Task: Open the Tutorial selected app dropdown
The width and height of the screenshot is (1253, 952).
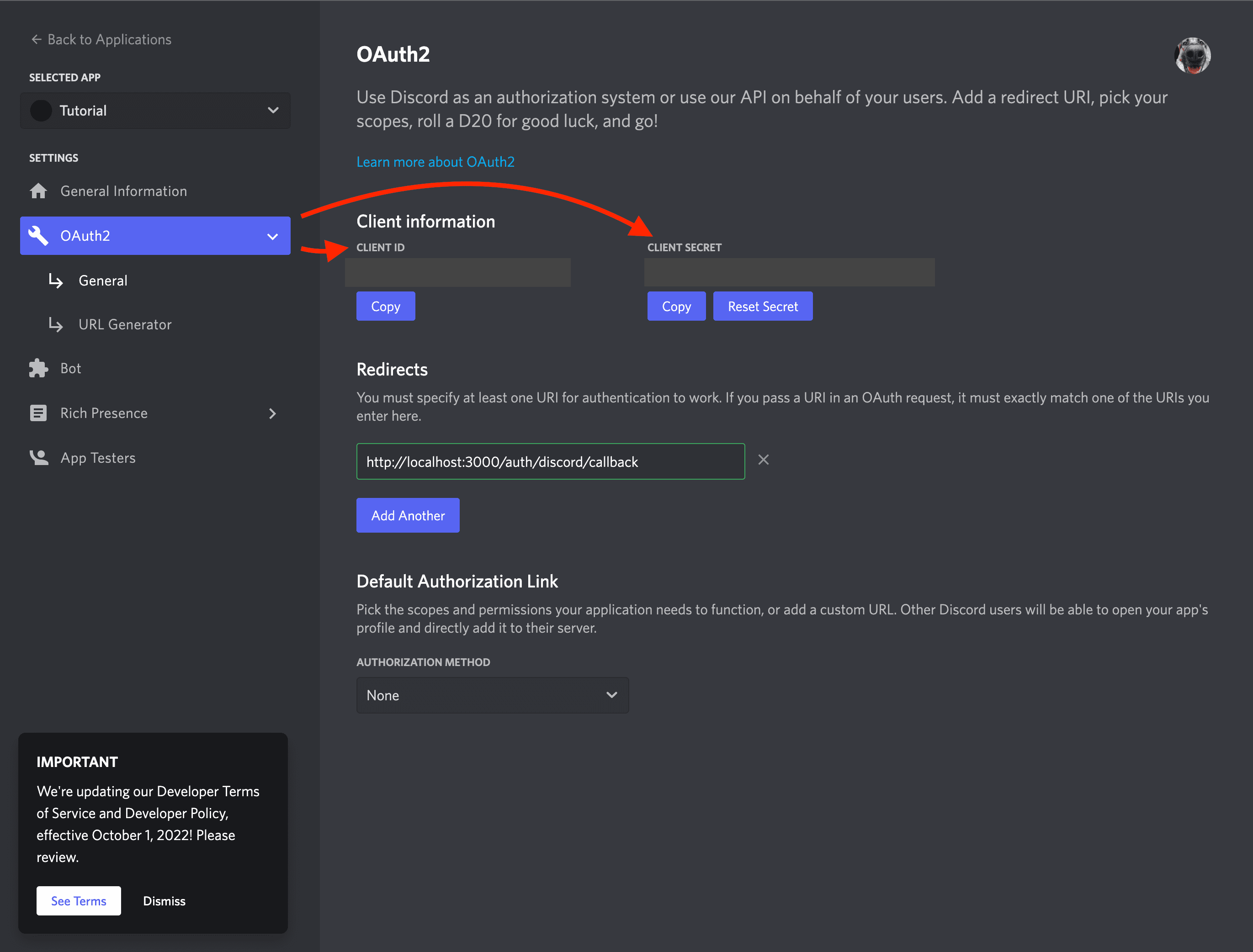Action: point(155,111)
